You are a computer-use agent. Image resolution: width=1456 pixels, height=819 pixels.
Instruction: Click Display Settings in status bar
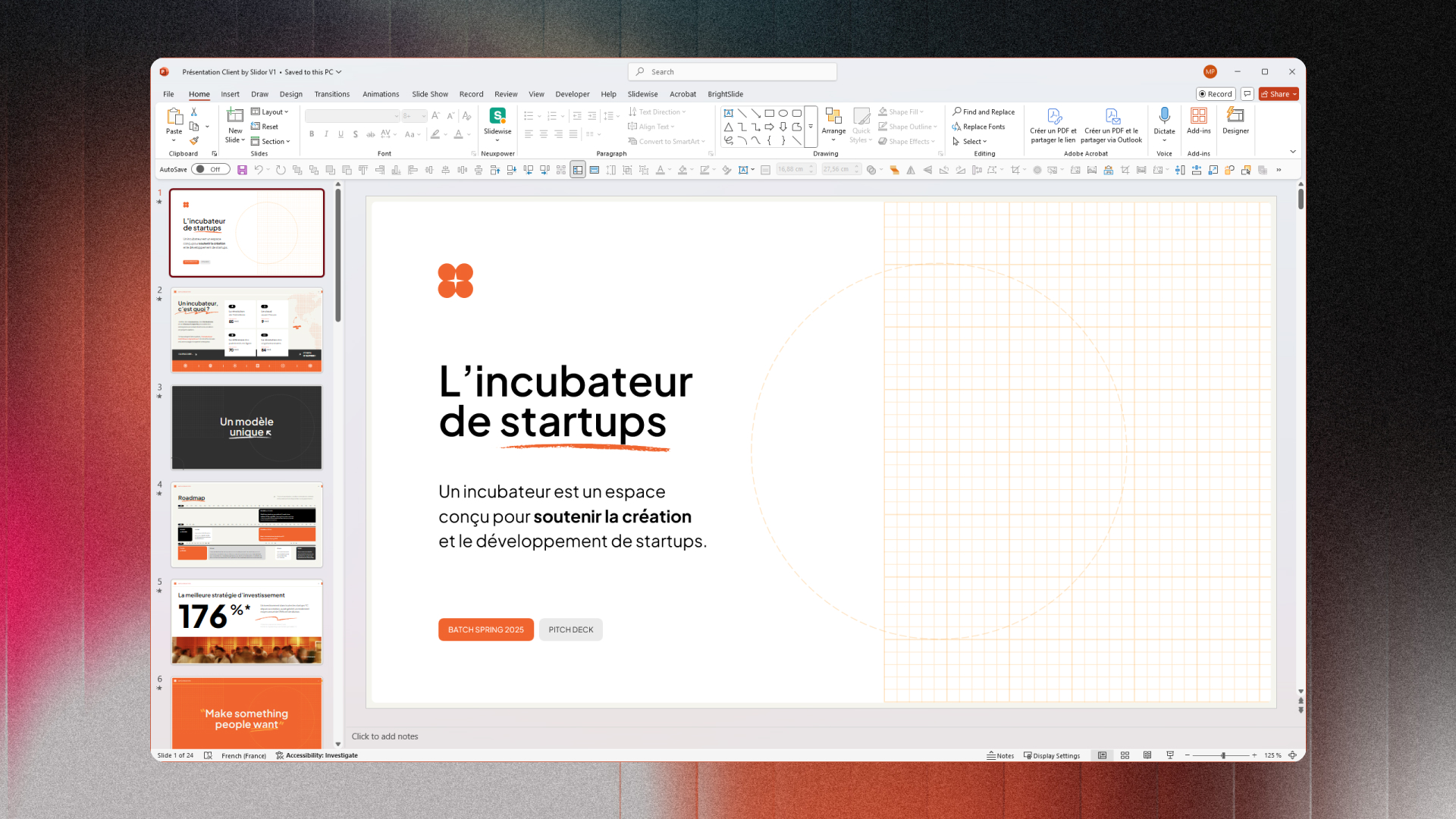[1052, 755]
